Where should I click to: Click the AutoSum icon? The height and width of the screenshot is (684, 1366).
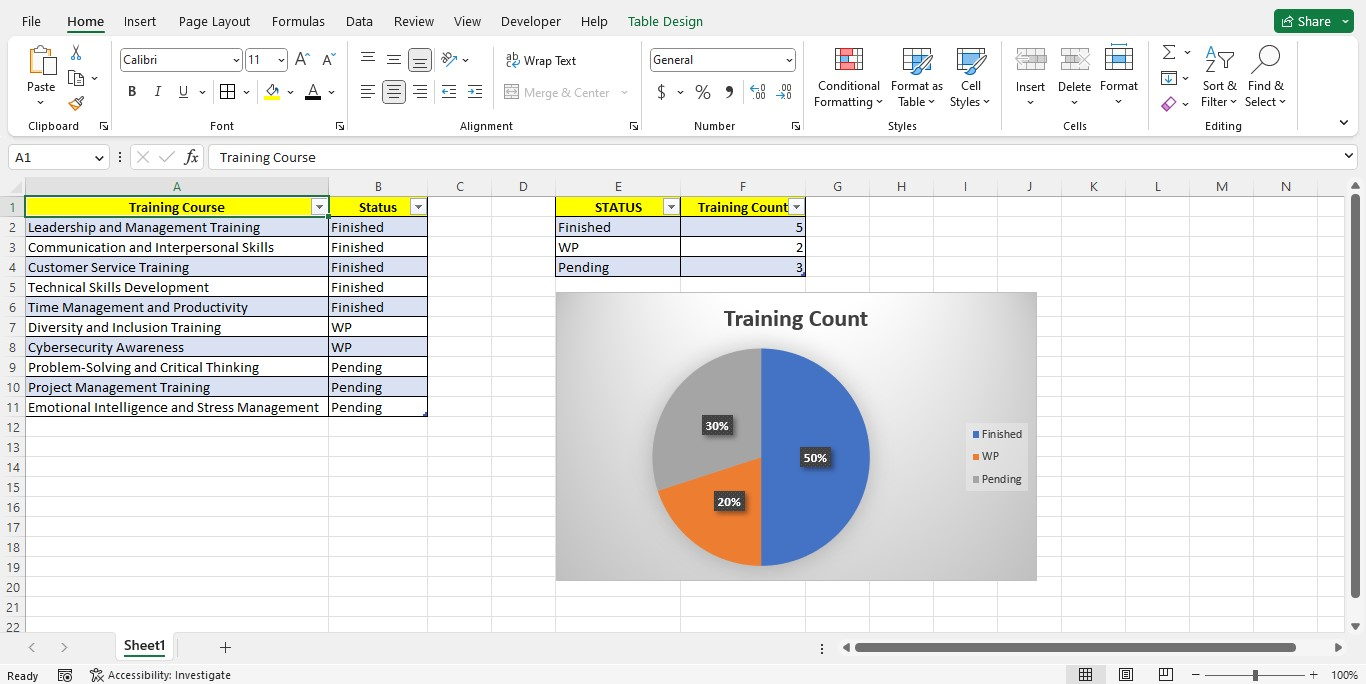click(x=1167, y=53)
